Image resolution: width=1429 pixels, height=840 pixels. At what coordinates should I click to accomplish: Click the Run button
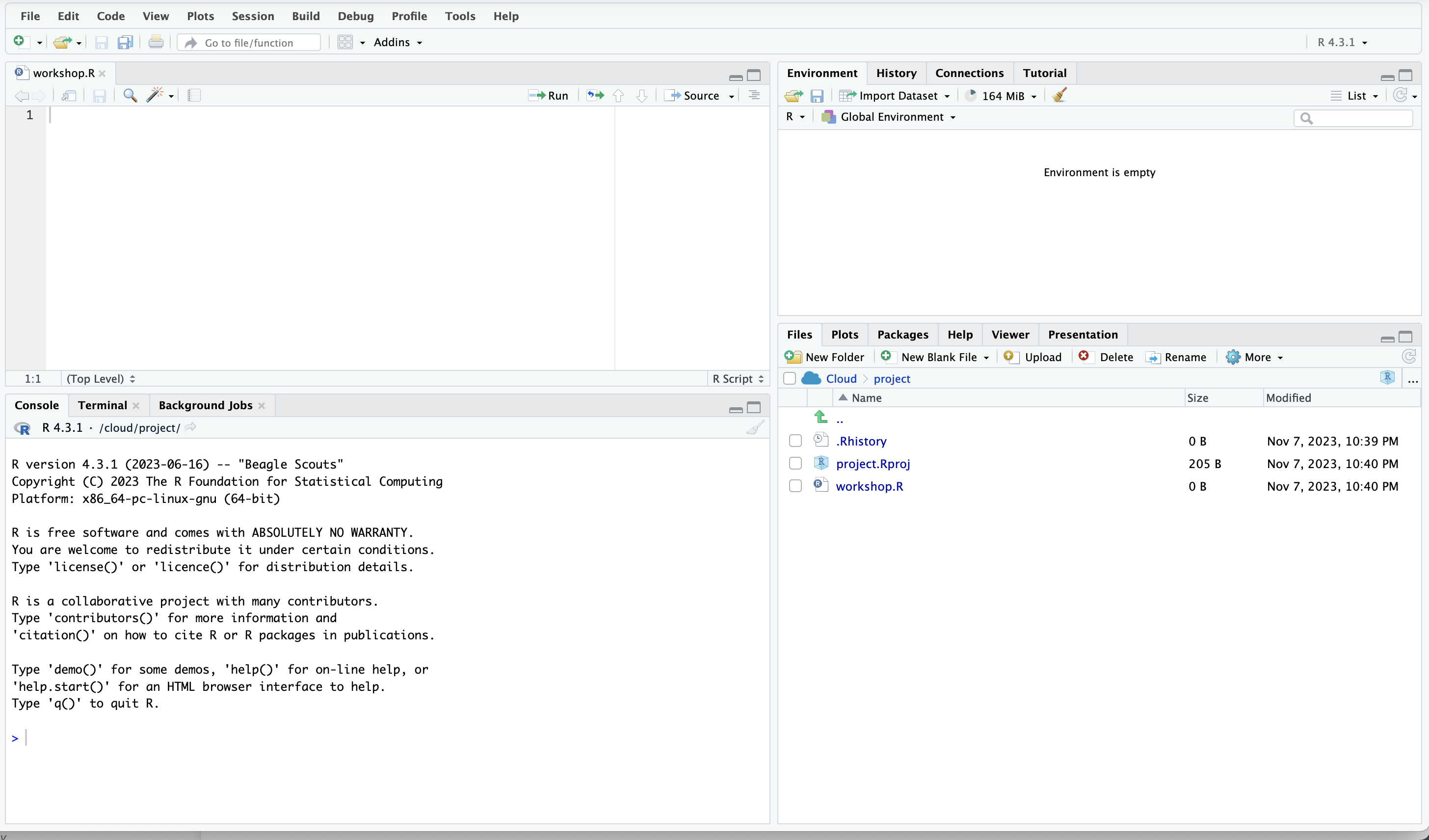point(548,95)
